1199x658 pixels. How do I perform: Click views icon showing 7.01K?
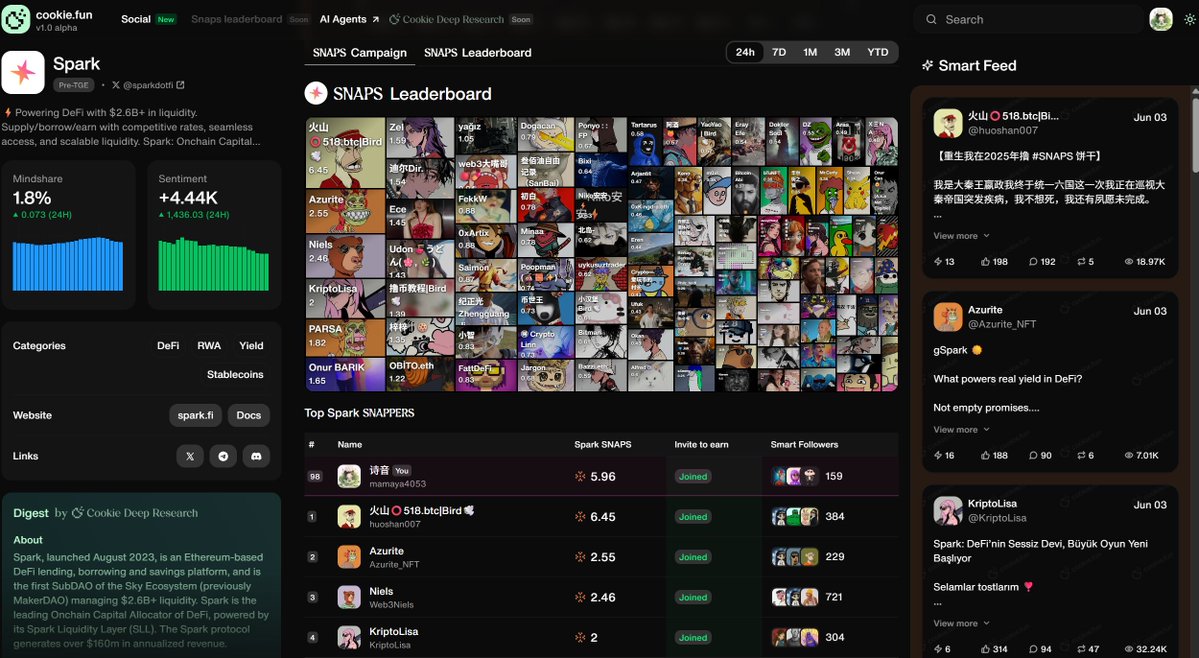pyautogui.click(x=1129, y=455)
